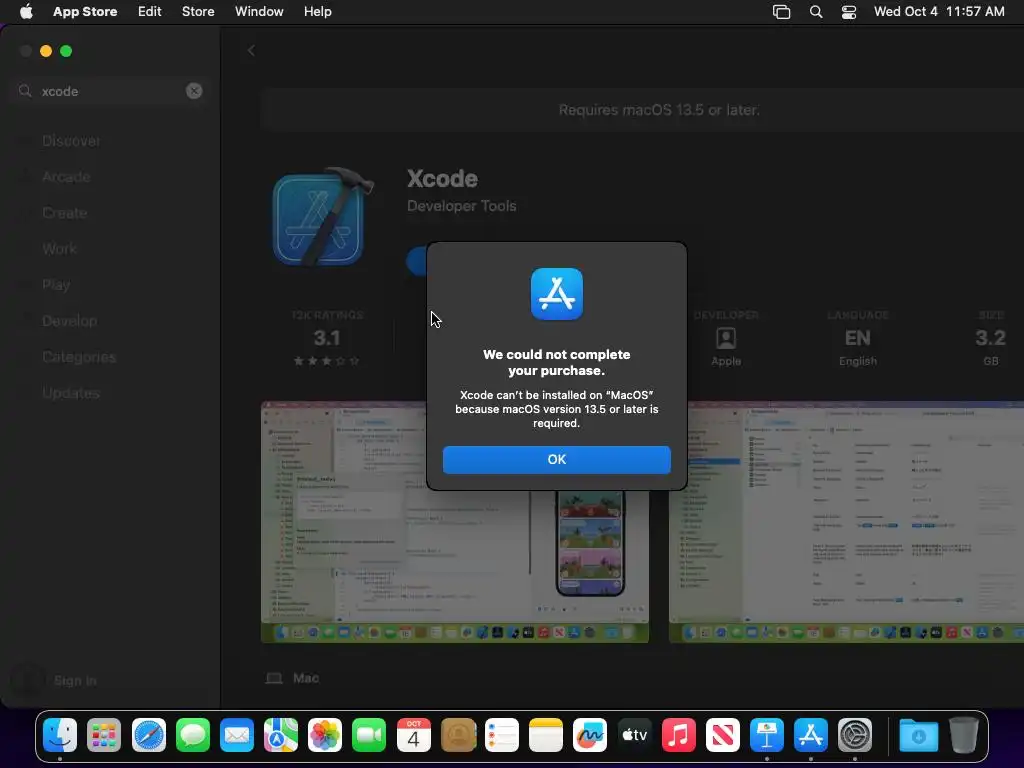This screenshot has height=768, width=1024.
Task: Click the Xcode hammer app icon
Action: (321, 217)
